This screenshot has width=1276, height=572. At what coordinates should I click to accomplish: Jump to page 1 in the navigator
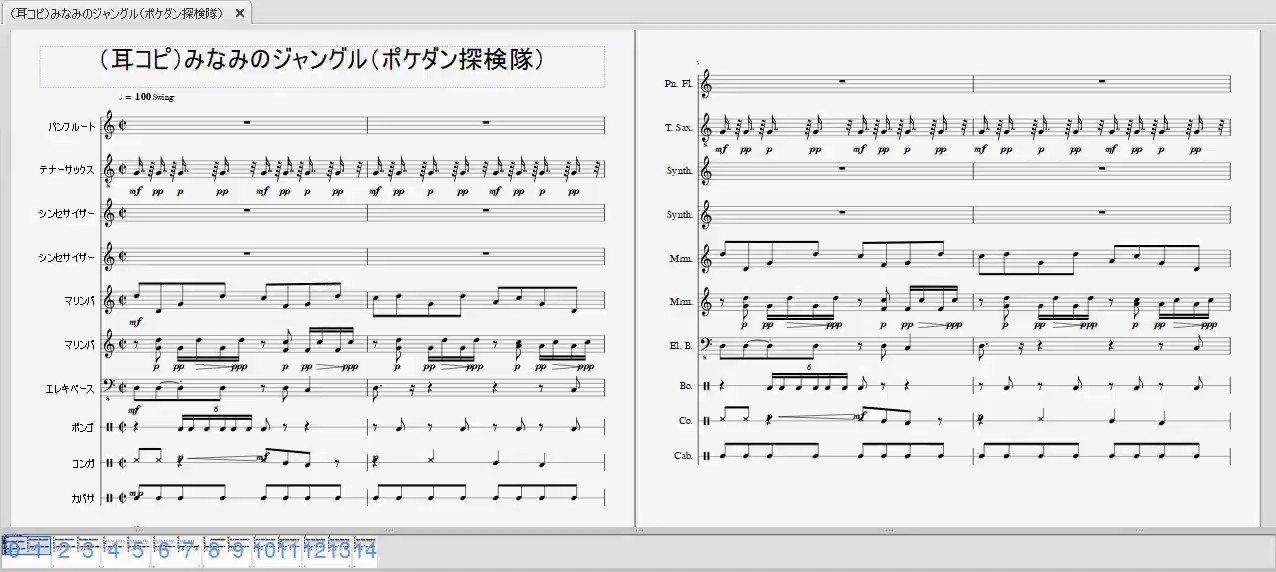(37, 549)
